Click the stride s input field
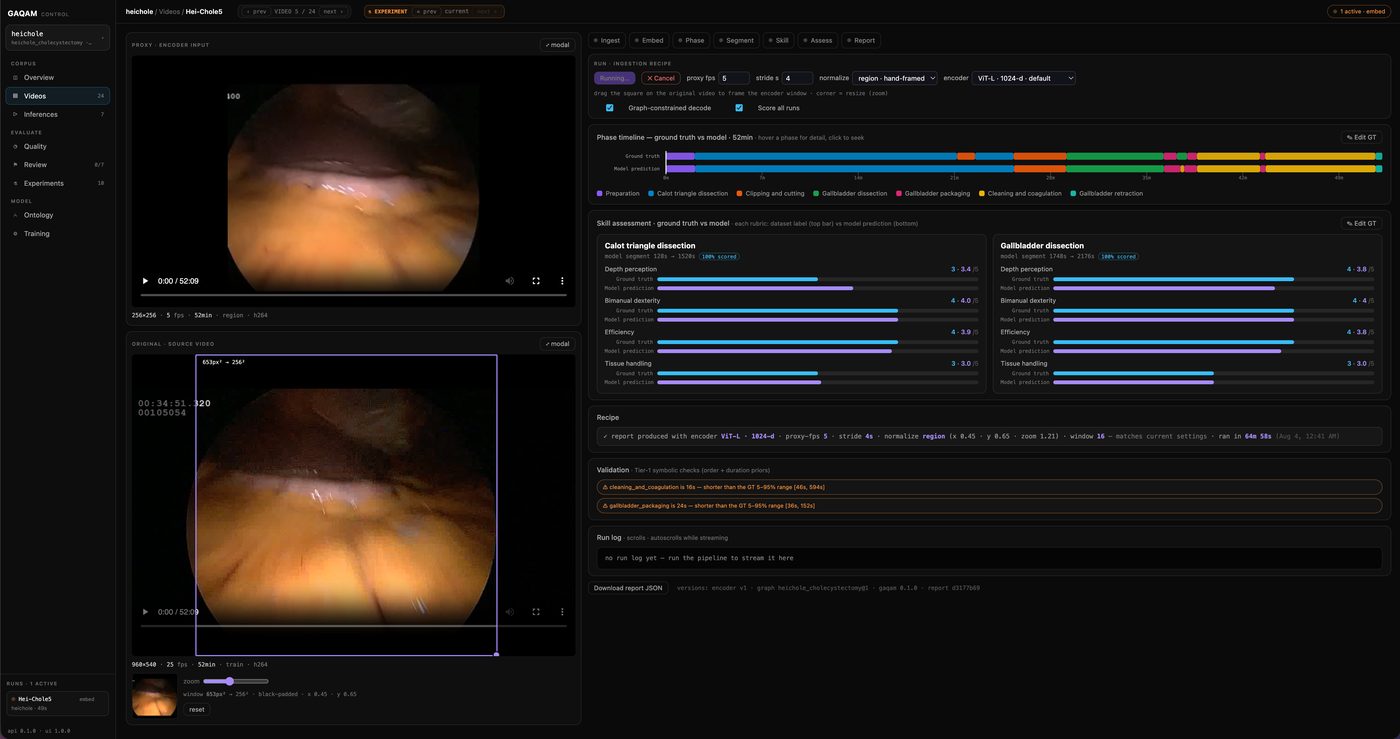Image resolution: width=1400 pixels, height=739 pixels. [x=798, y=78]
